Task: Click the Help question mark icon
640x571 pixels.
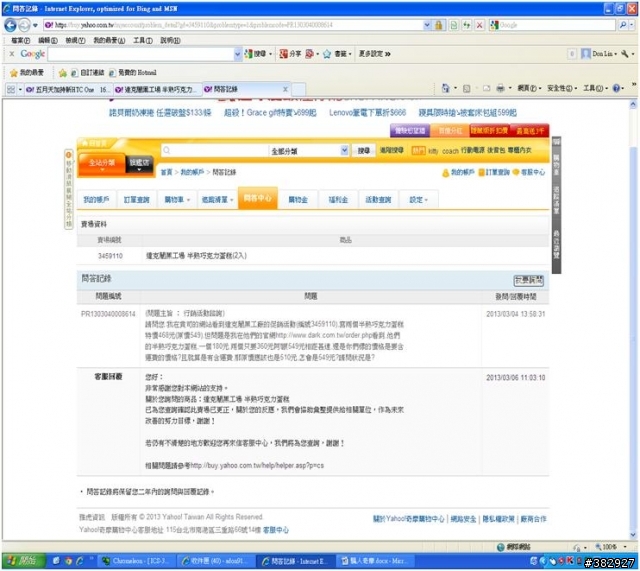Action: pos(616,88)
